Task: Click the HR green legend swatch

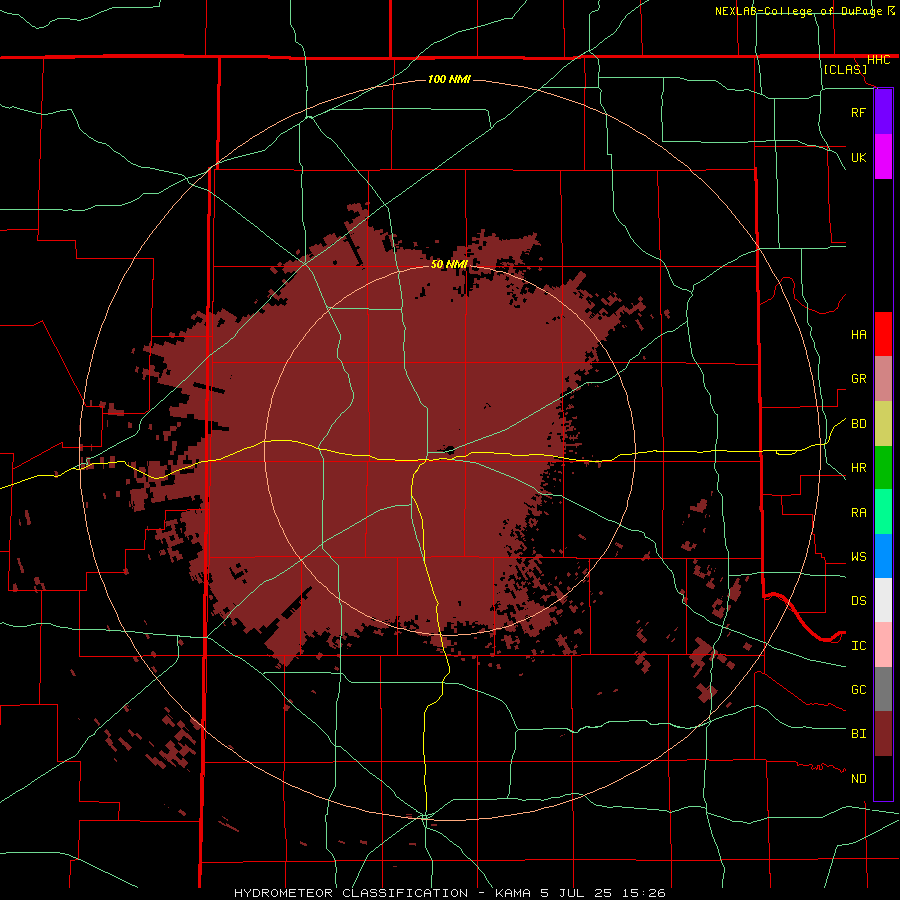Action: click(883, 468)
